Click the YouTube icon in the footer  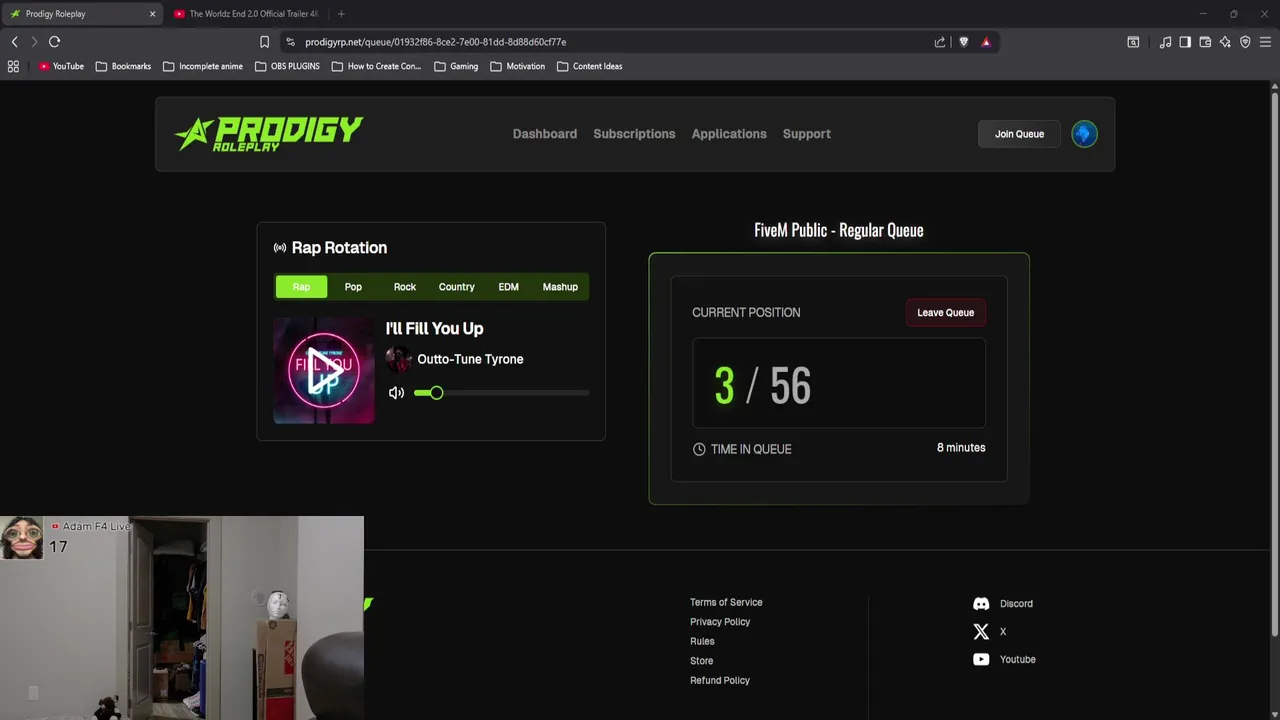point(981,660)
